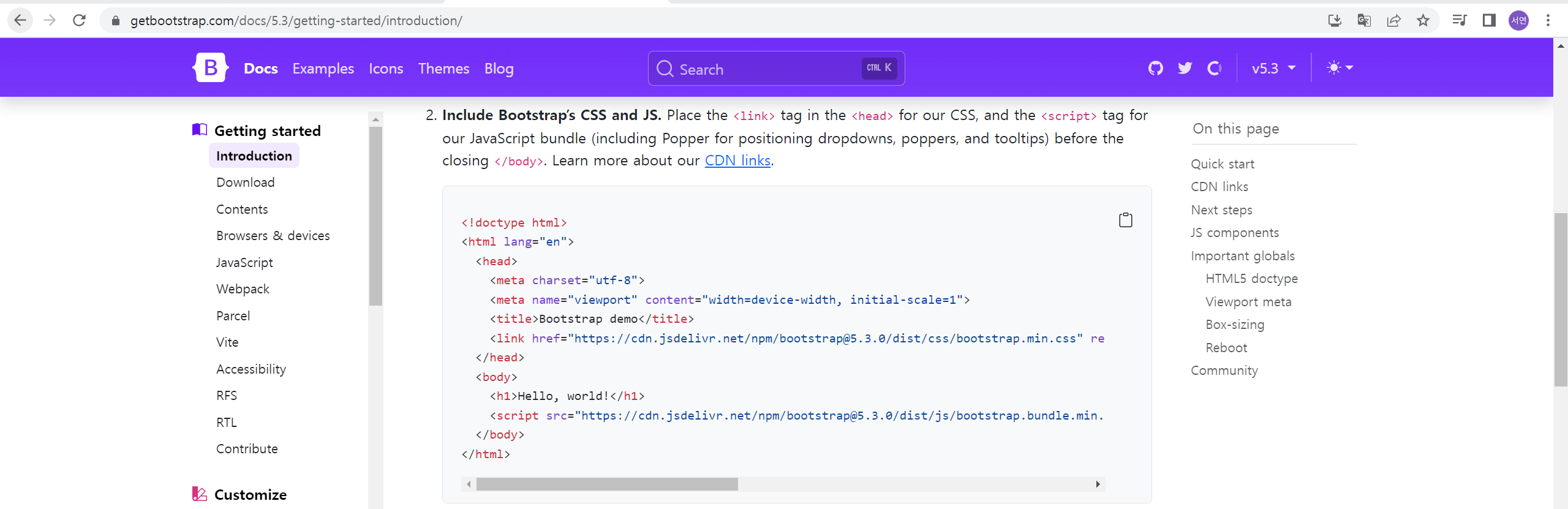Screen dimensions: 1568x509
Task: Click the sidebar vertical scrollbar thumb
Action: pos(376,216)
